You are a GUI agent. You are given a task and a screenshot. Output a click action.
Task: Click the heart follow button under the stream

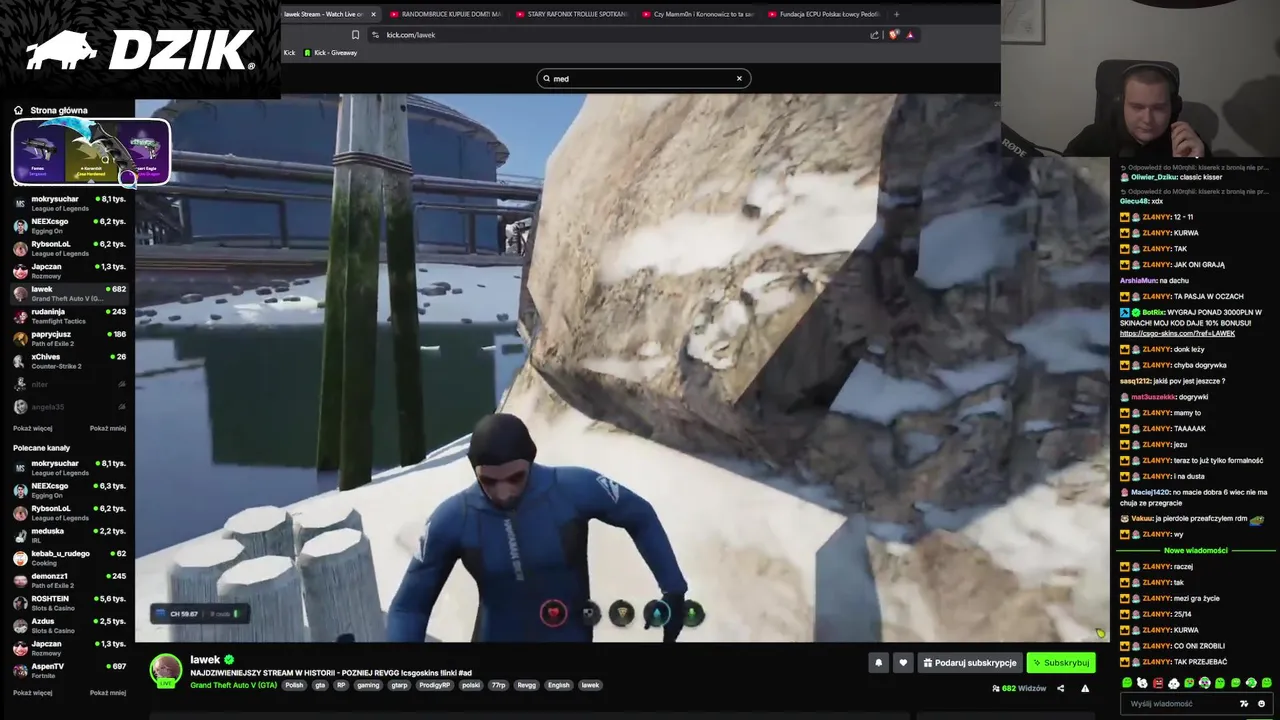pyautogui.click(x=903, y=662)
